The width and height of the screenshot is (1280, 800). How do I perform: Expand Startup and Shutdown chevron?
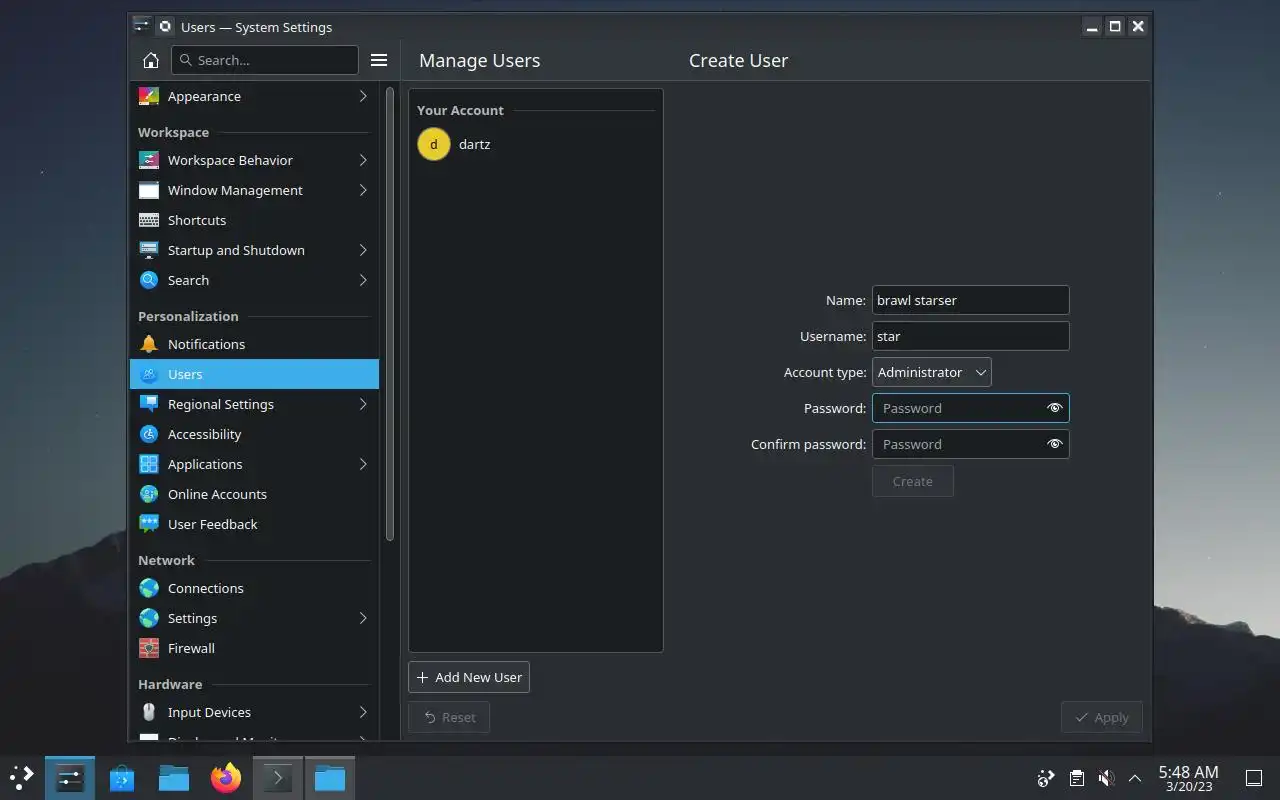(363, 250)
